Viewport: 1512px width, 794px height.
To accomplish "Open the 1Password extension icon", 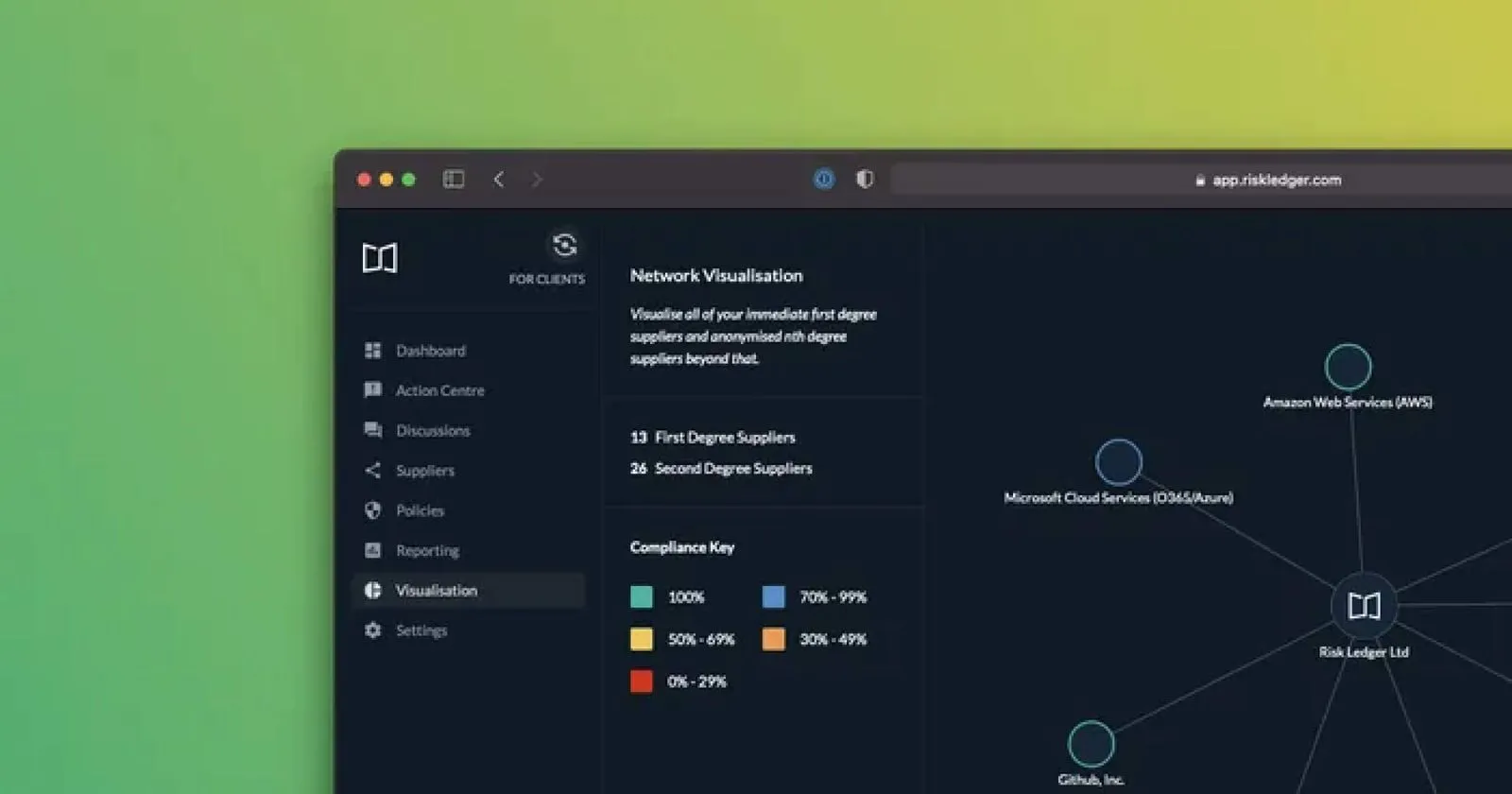I will pos(824,179).
